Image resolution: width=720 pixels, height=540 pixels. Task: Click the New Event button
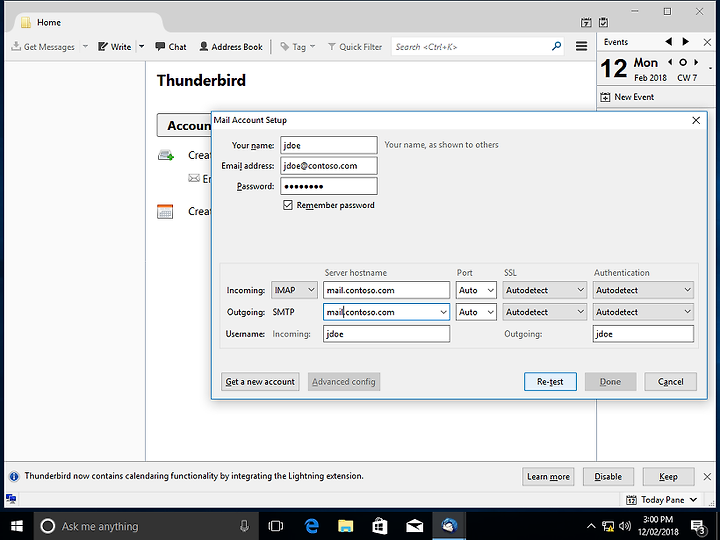[x=627, y=97]
